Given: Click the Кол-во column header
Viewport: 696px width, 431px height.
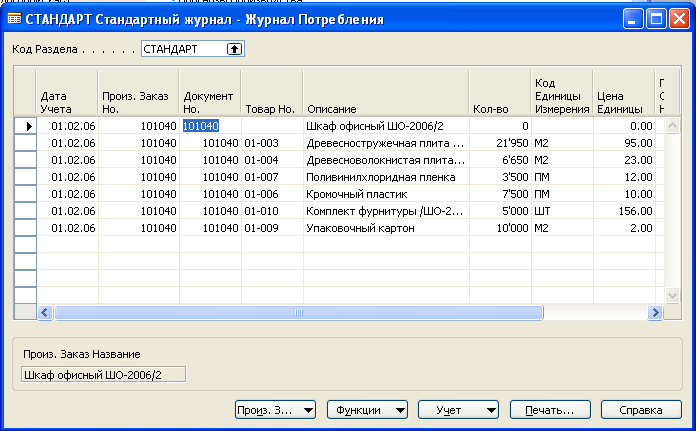Looking at the screenshot, I should pos(500,92).
